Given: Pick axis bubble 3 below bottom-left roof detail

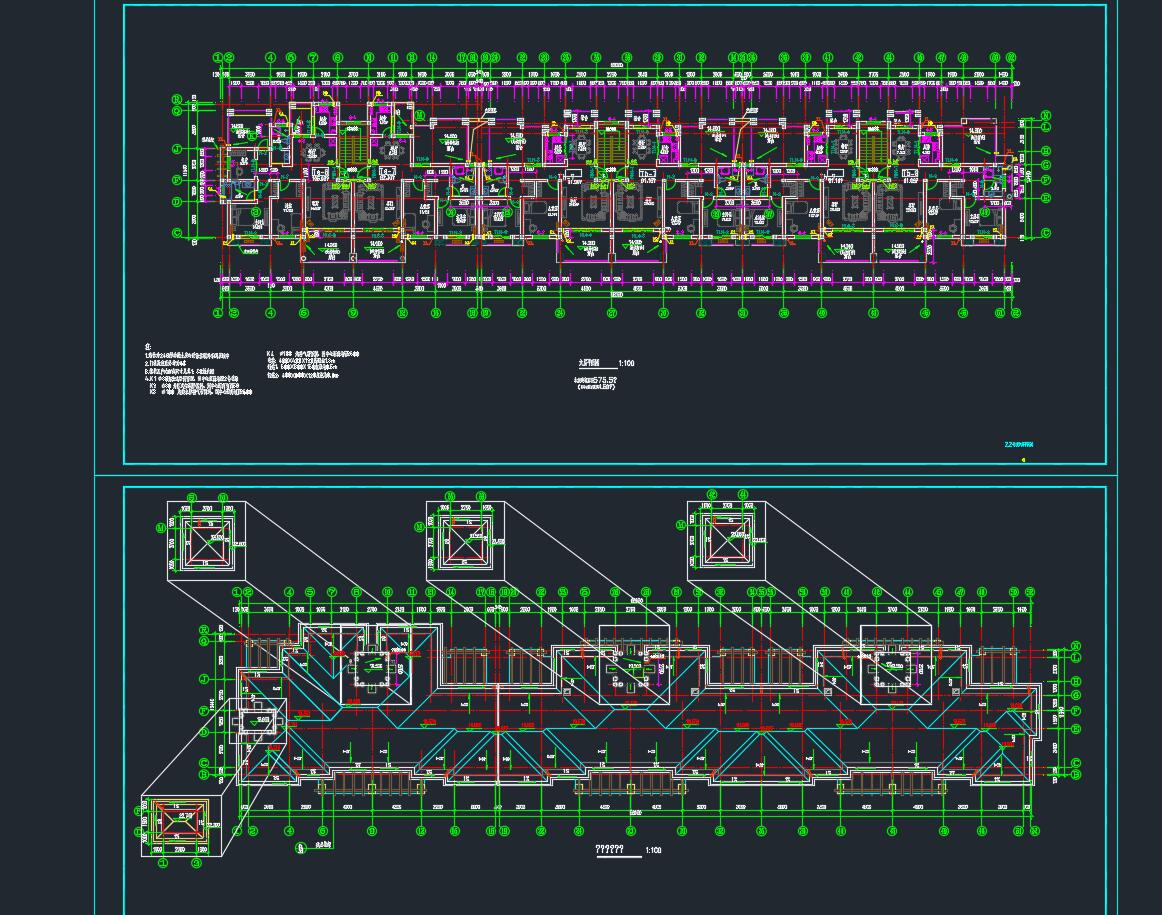Looking at the screenshot, I should pyautogui.click(x=197, y=863).
